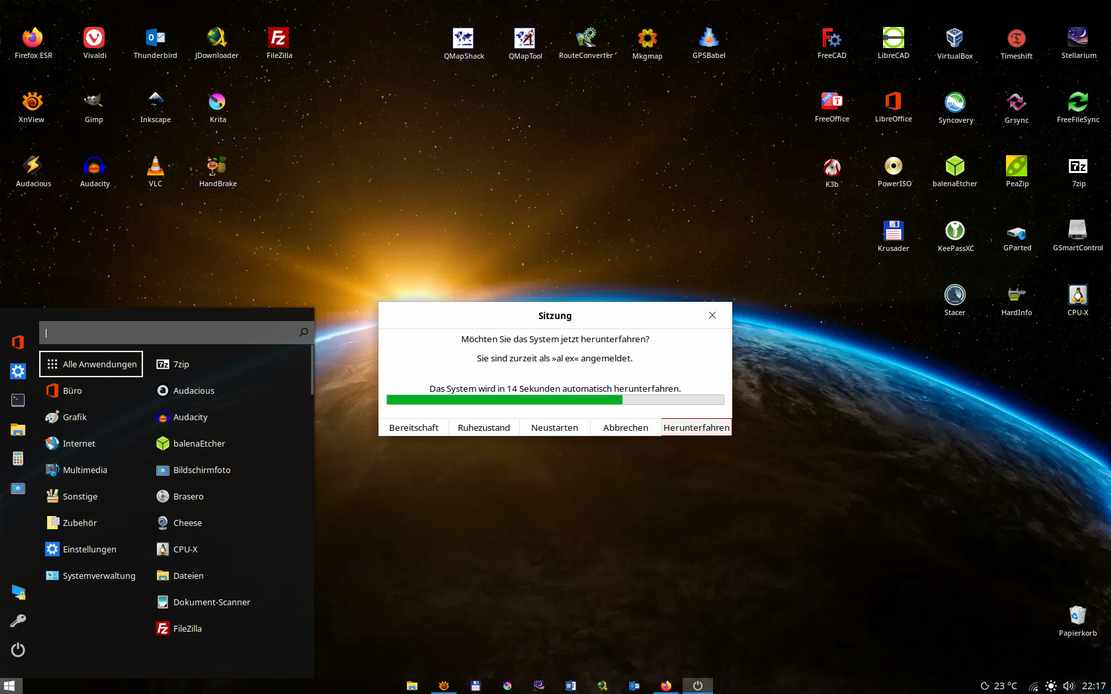Open KeePassXC on the desktop
The image size is (1111, 694).
click(955, 231)
